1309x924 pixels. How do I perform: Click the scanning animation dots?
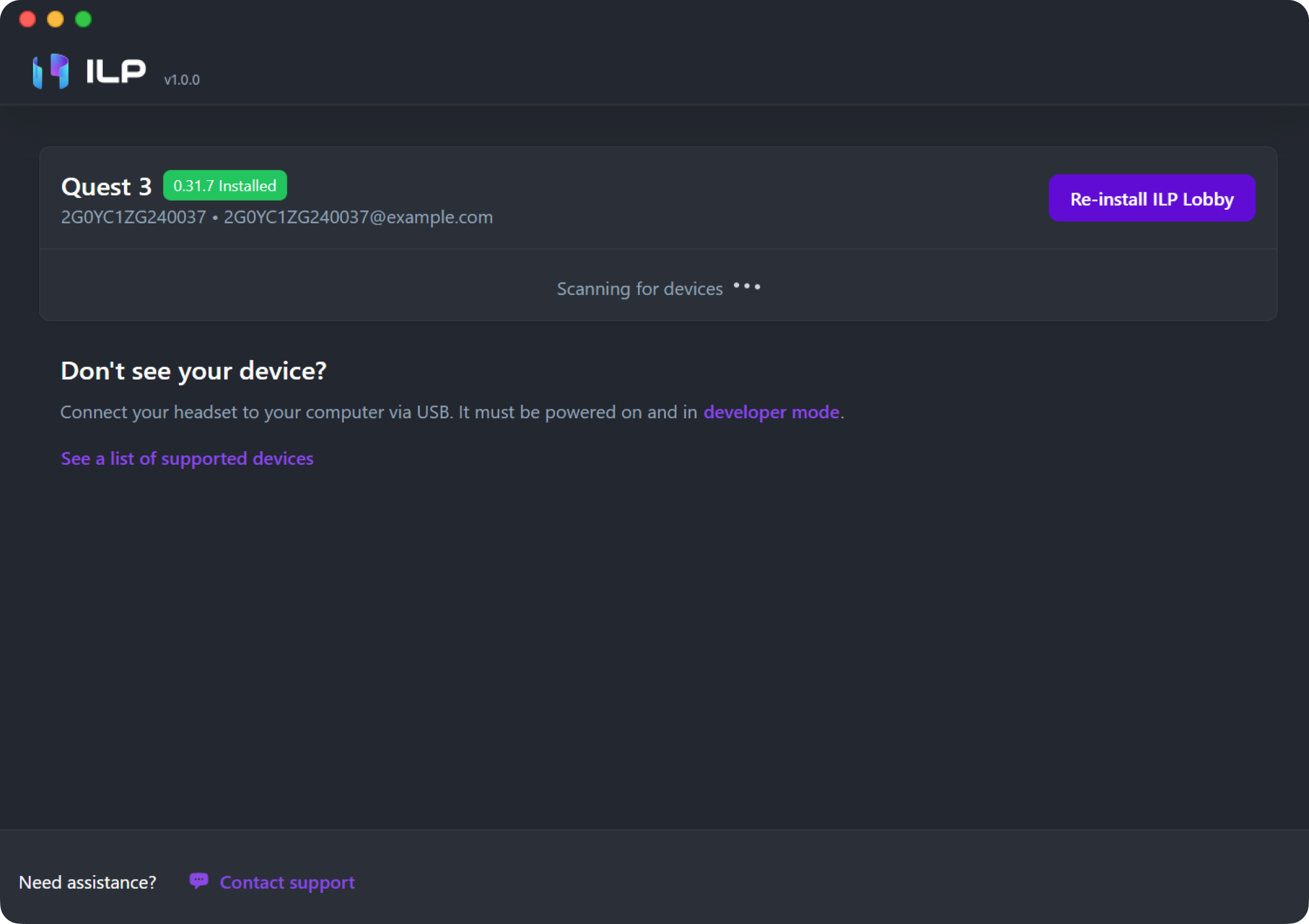click(x=747, y=286)
